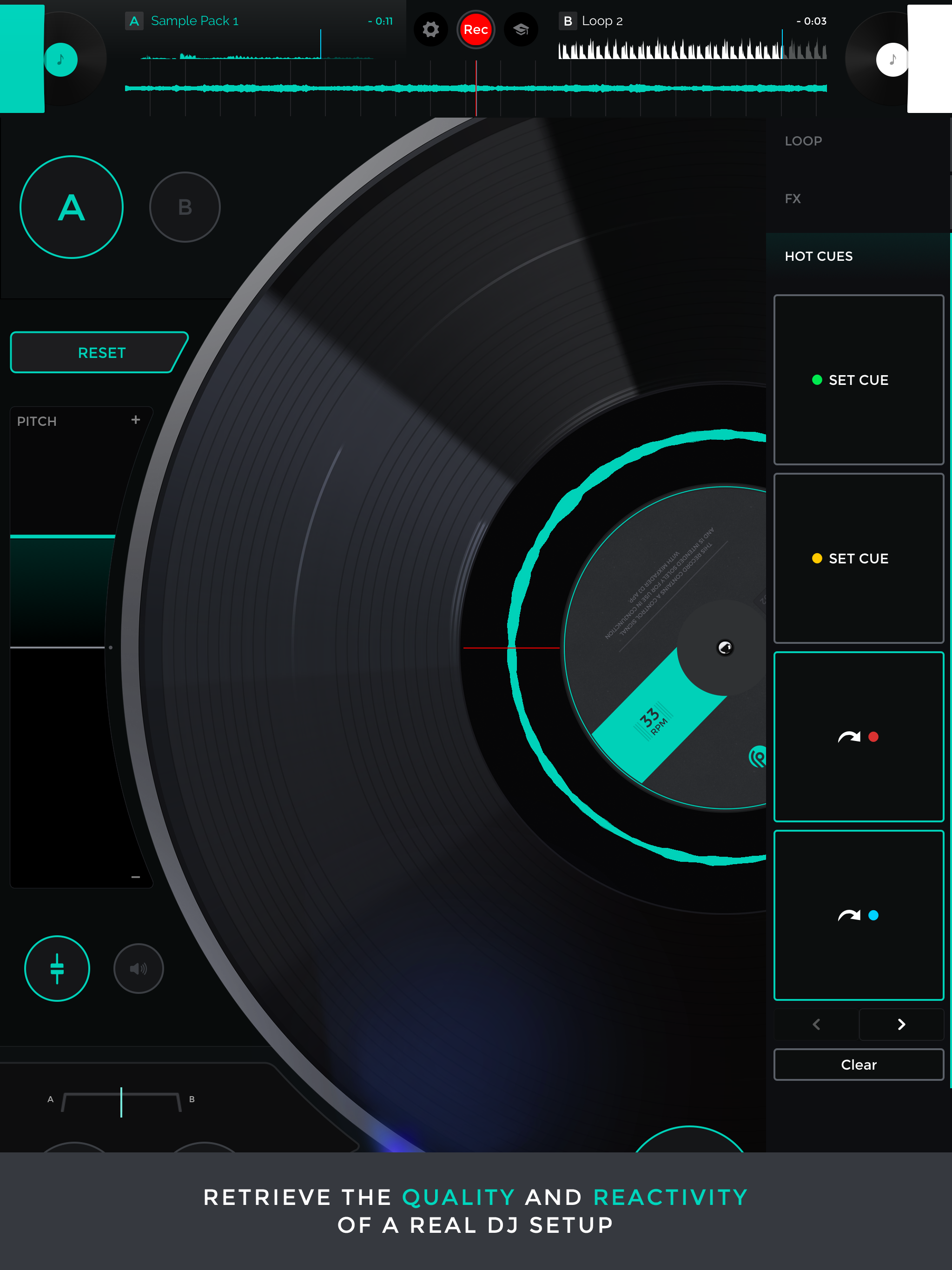Image resolution: width=952 pixels, height=1270 pixels.
Task: Click the A/B crossfader handle
Action: [121, 1102]
